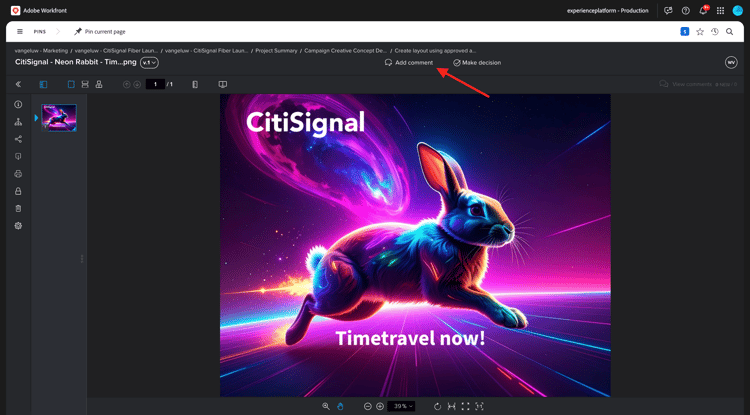Click the fit to width icon
The width and height of the screenshot is (750, 415).
452,406
